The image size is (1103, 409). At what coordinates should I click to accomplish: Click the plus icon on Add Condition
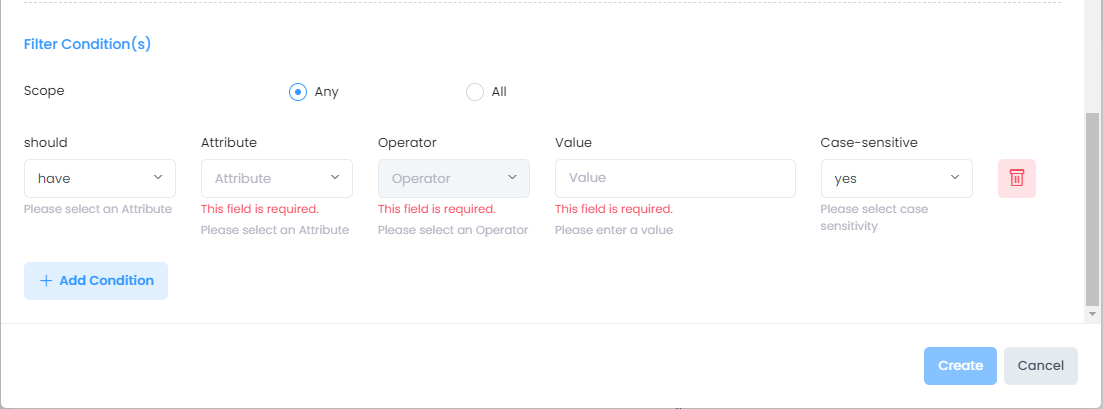45,281
